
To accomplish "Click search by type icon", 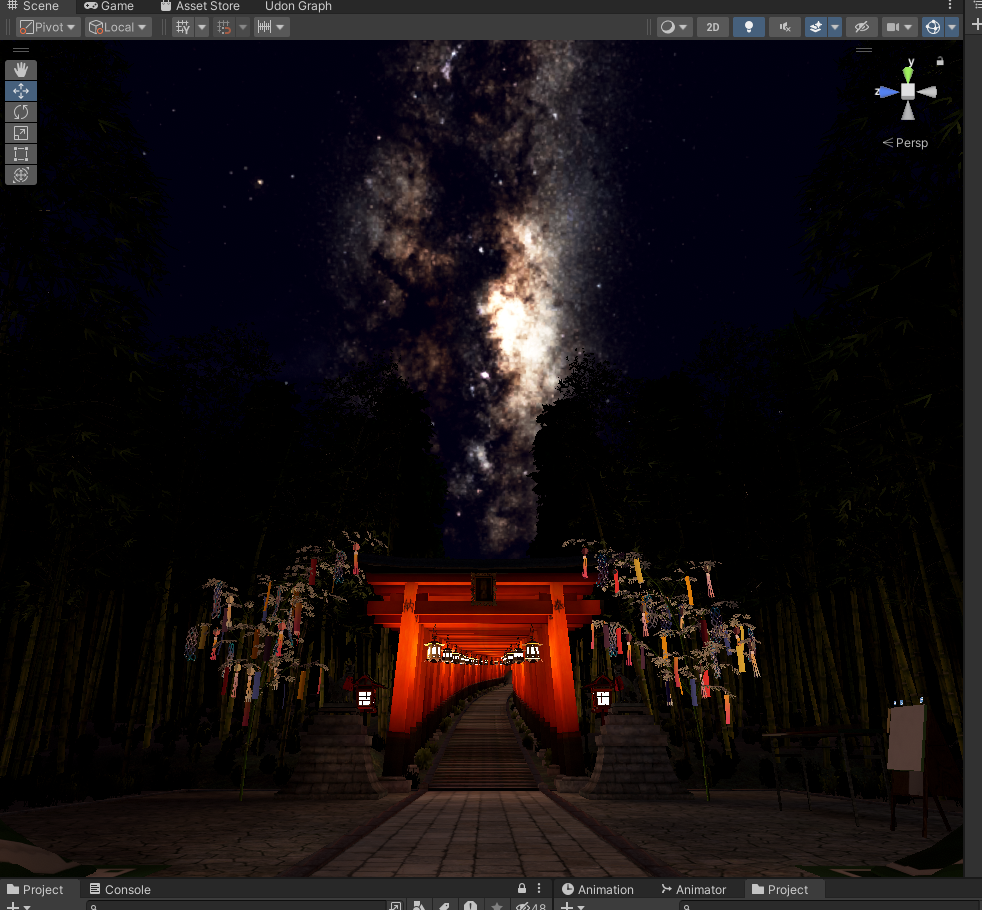I will coord(419,906).
